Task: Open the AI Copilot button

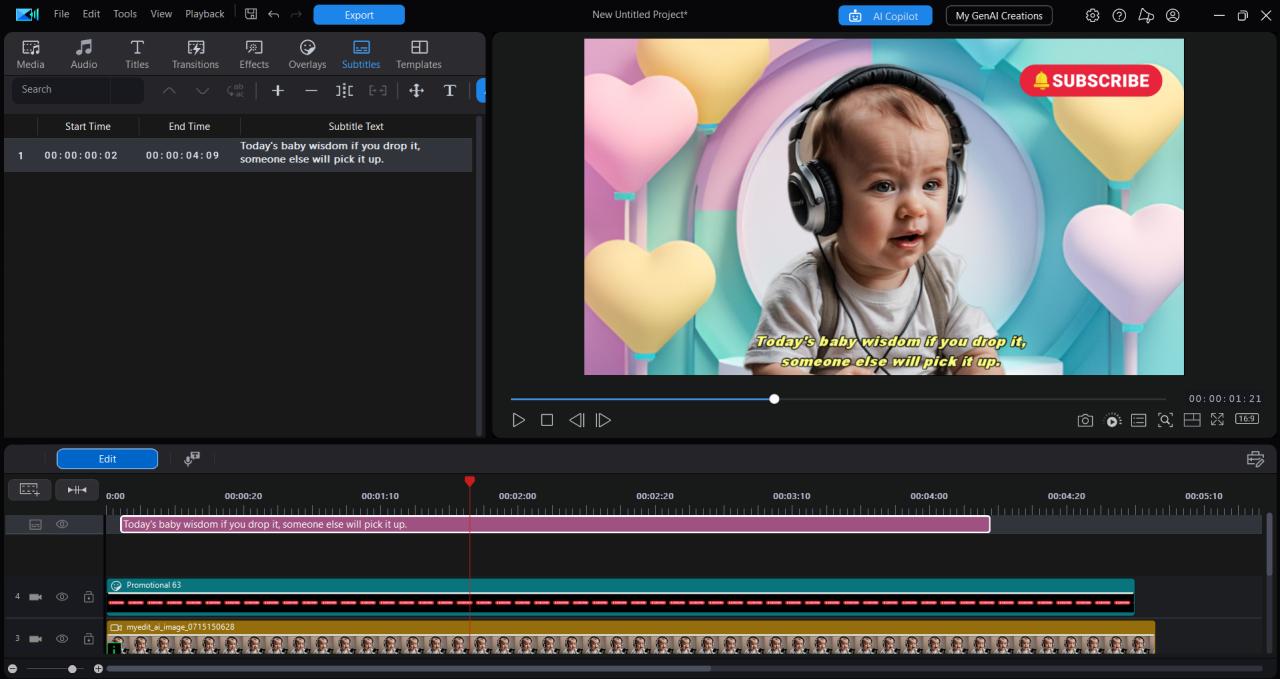Action: pyautogui.click(x=885, y=16)
